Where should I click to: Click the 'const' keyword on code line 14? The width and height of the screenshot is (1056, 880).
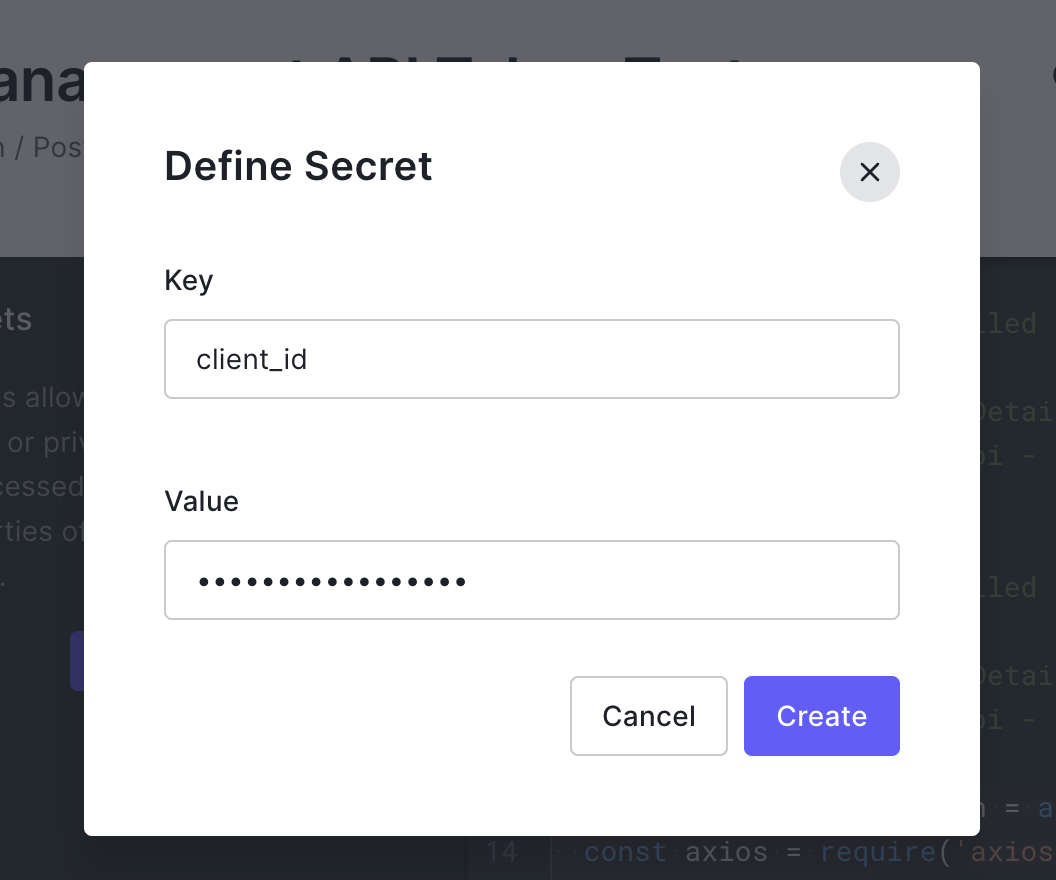[x=625, y=852]
